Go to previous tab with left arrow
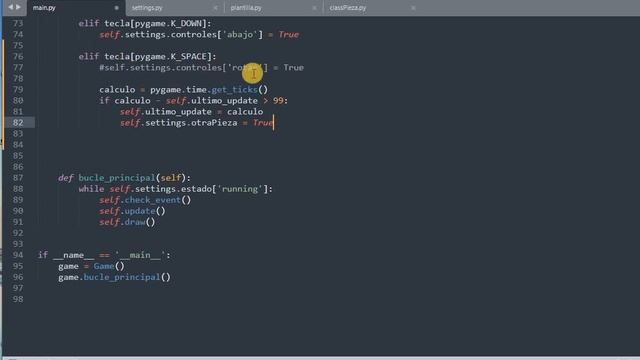 pos(11,7)
